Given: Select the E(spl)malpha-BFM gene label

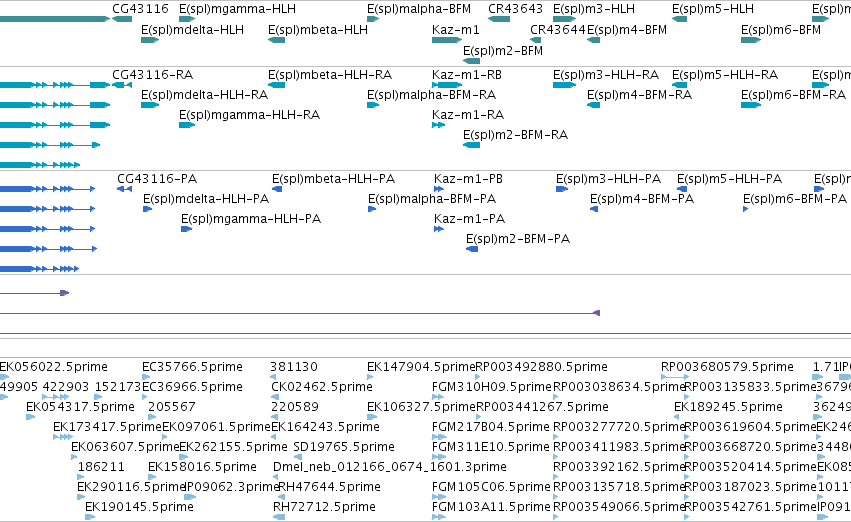Looking at the screenshot, I should click(419, 9).
